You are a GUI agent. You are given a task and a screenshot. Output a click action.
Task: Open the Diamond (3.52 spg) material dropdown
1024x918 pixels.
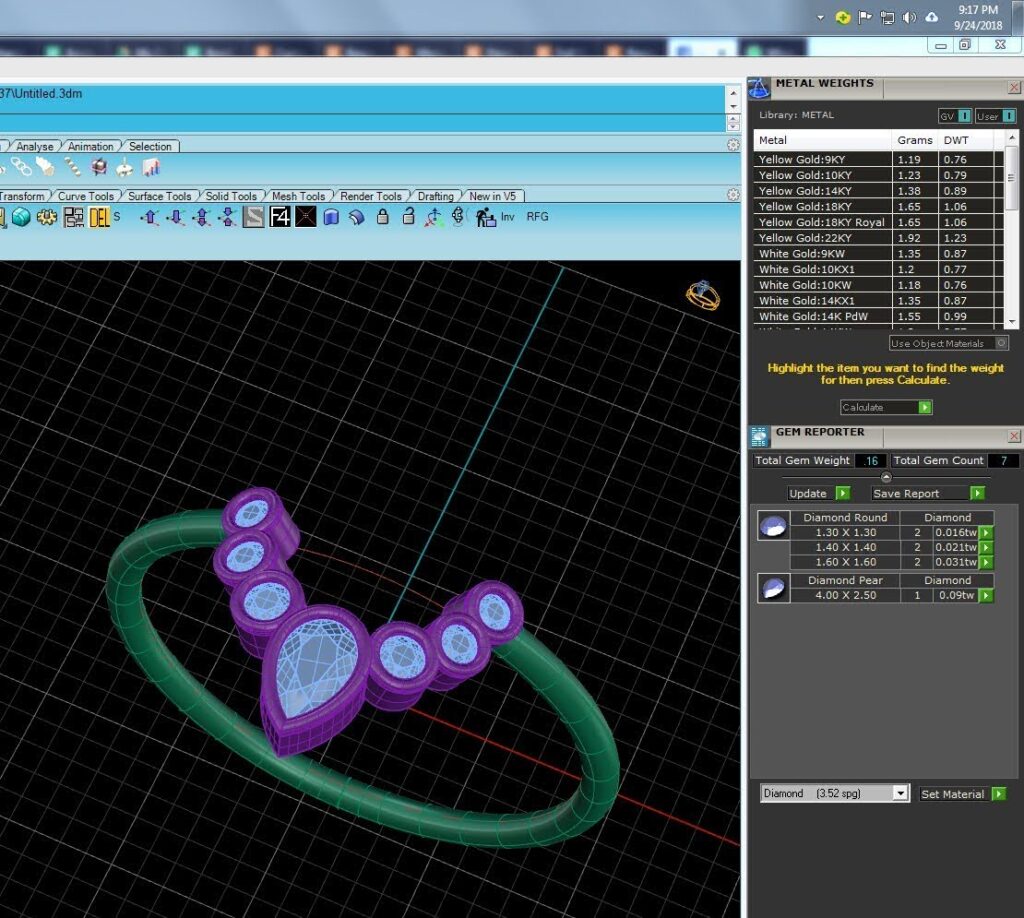tap(901, 793)
